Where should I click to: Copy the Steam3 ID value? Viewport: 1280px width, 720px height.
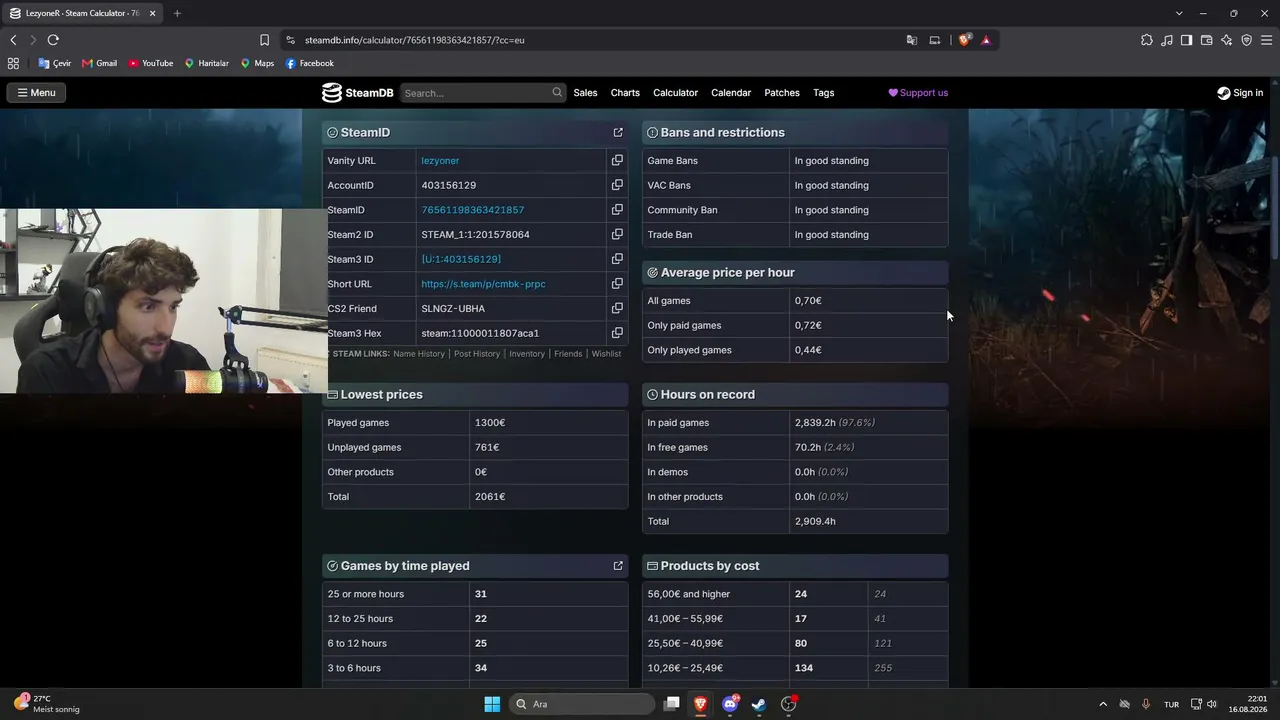point(617,259)
